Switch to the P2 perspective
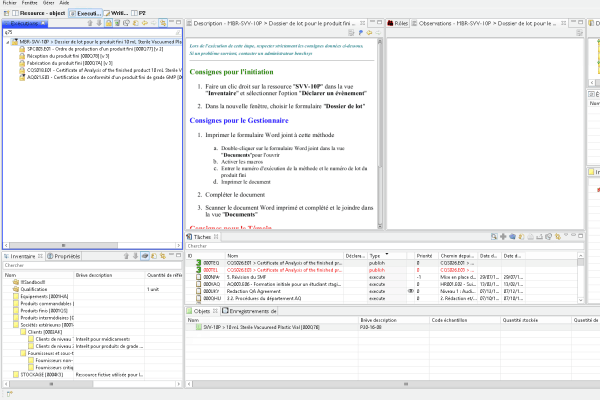The height and width of the screenshot is (400, 600). tap(139, 13)
